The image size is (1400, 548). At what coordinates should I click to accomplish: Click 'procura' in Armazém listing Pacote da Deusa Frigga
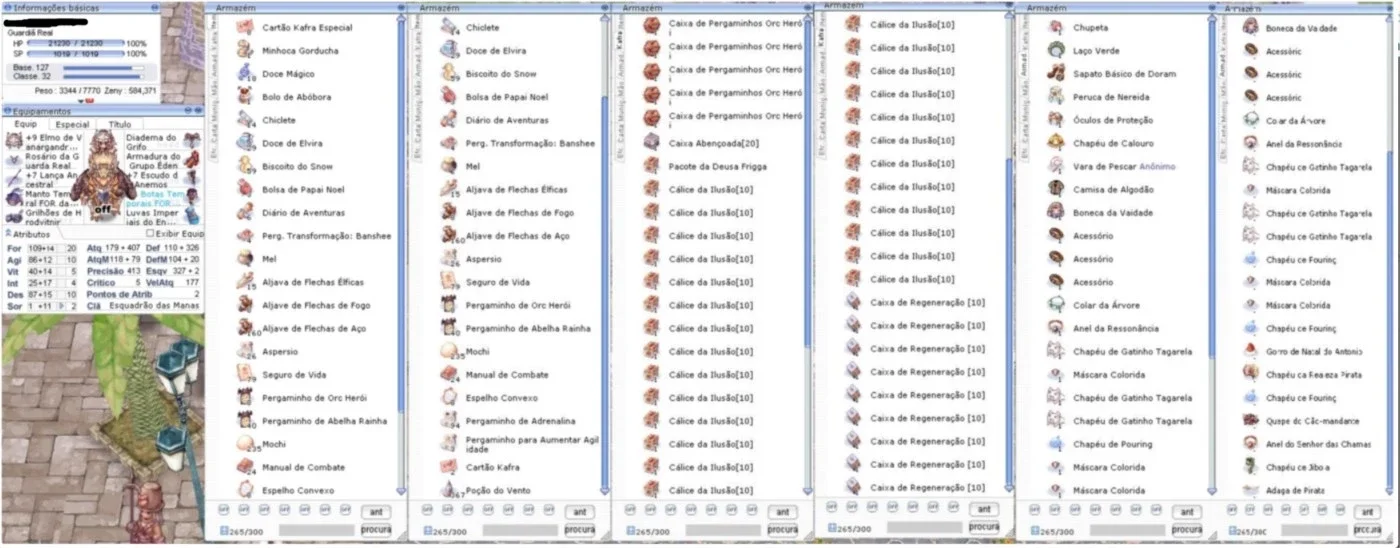tap(782, 529)
